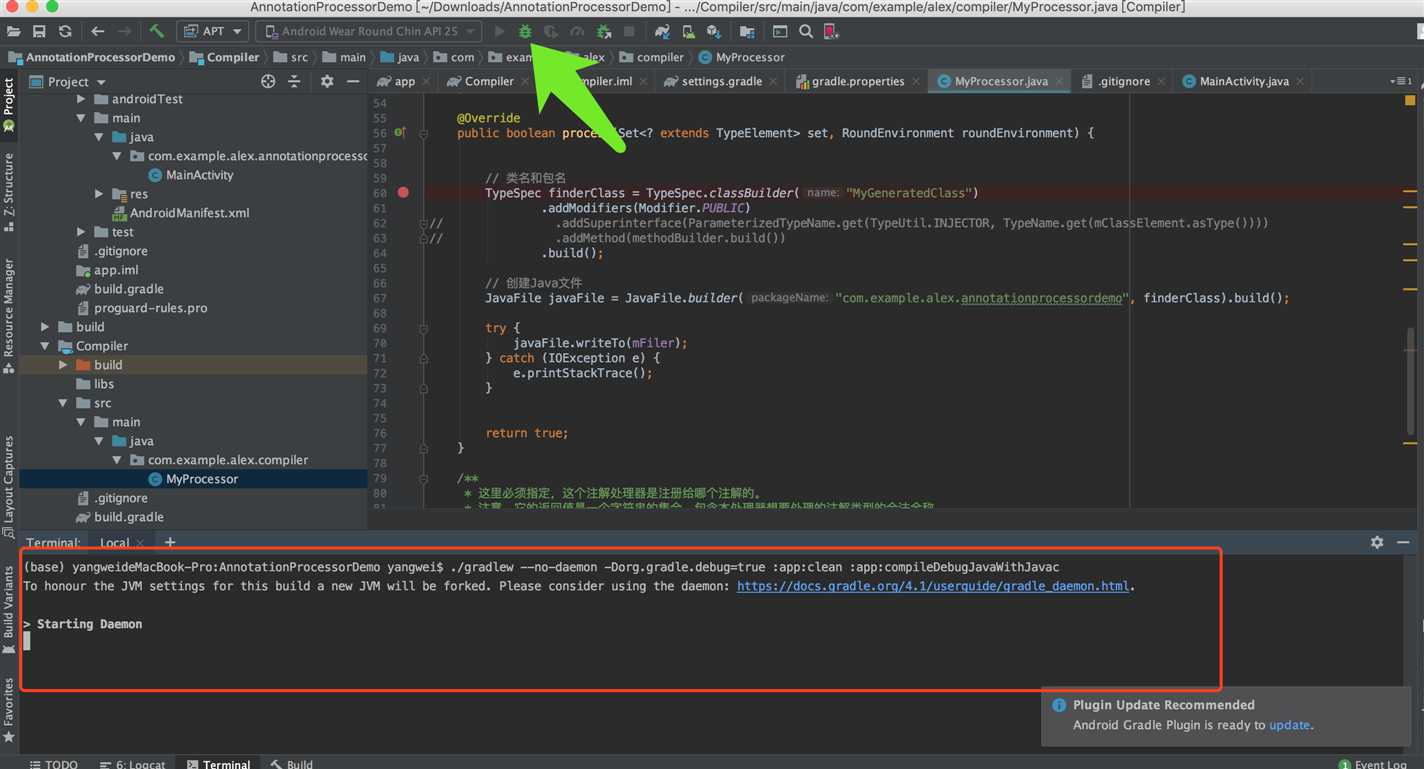Open the Build Variants side panel
The image size is (1424, 769).
click(x=9, y=609)
